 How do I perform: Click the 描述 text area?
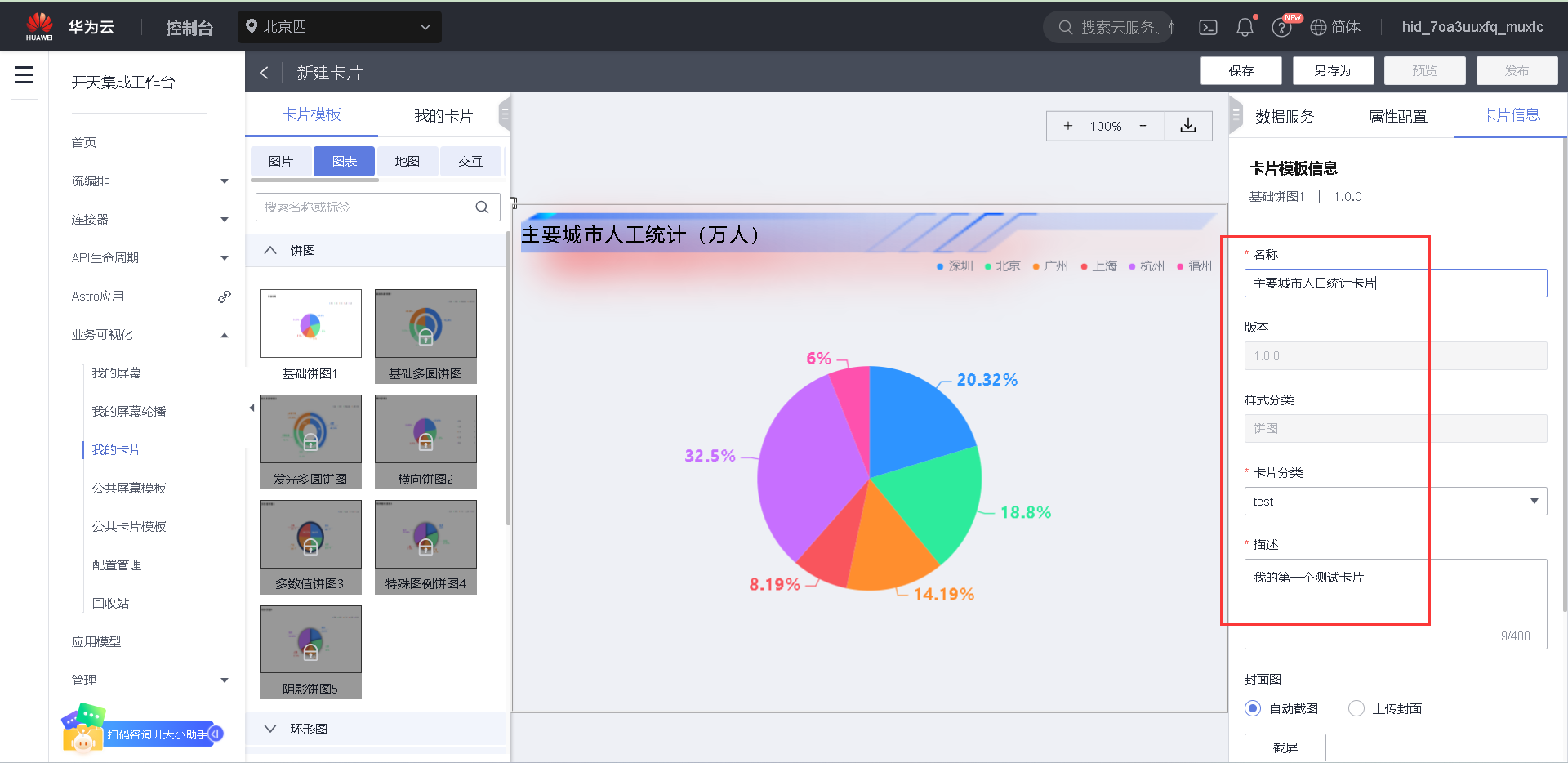tap(1396, 604)
